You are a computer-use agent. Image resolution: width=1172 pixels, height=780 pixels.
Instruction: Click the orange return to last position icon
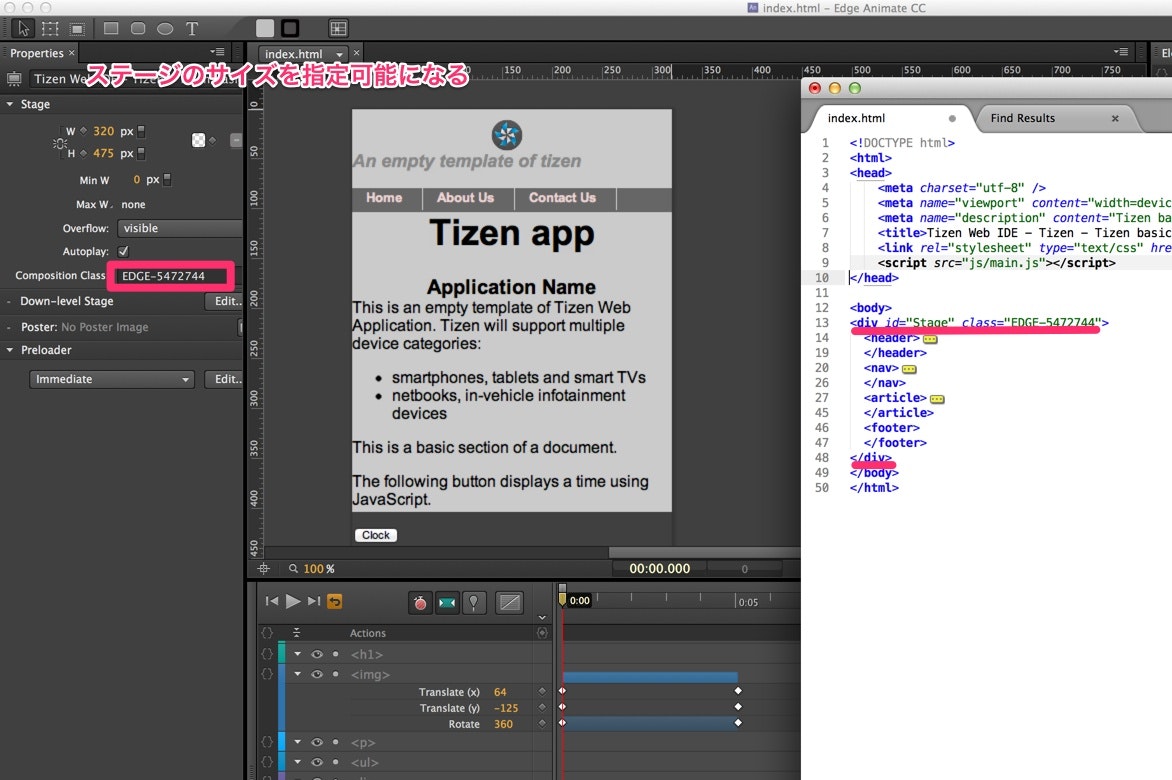(335, 601)
